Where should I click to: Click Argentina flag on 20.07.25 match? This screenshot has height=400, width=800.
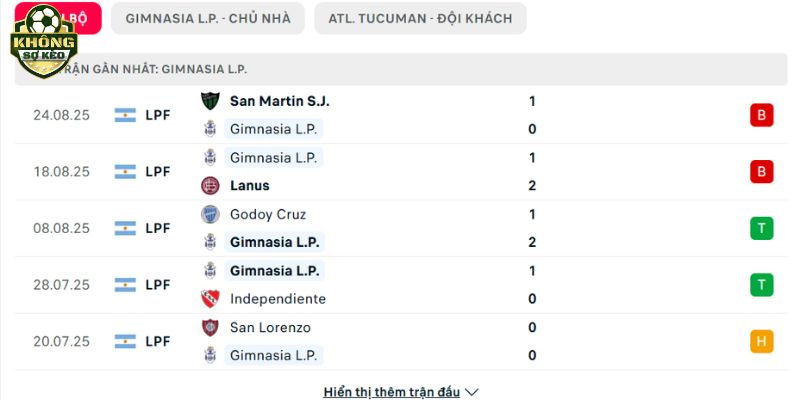125,341
